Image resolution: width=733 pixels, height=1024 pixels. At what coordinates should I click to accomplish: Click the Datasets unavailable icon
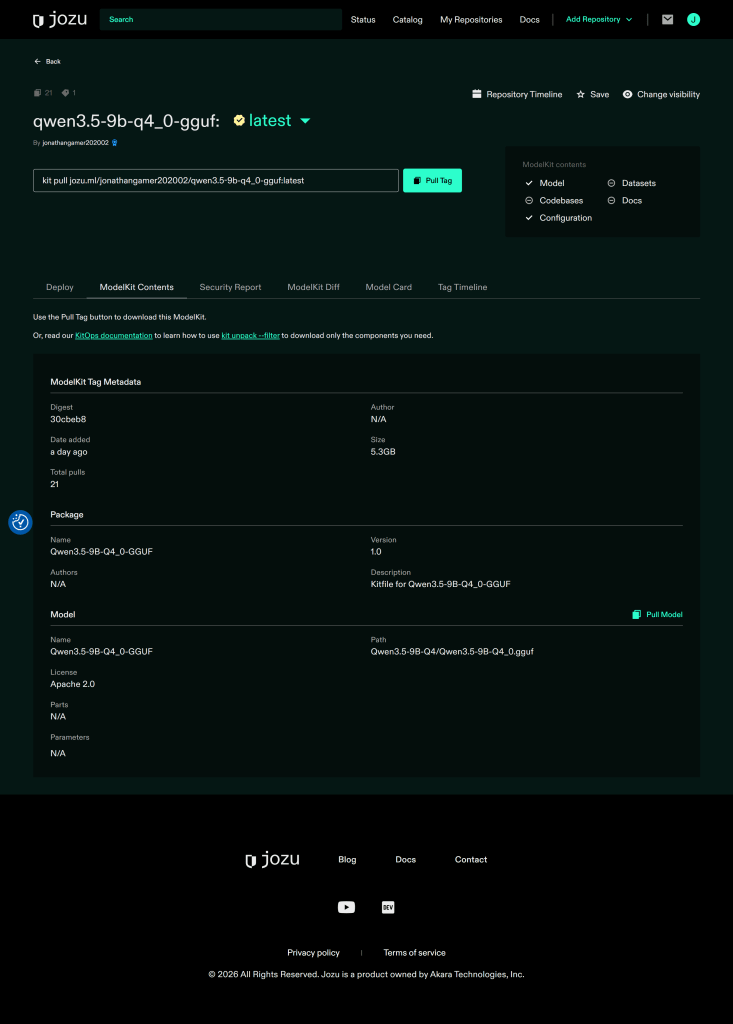click(611, 183)
